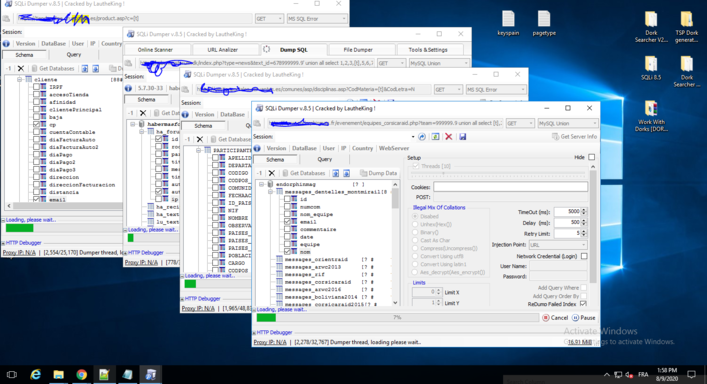The width and height of the screenshot is (707, 384).
Task: Click the icon left of the front window URL bar
Action: click(x=257, y=123)
